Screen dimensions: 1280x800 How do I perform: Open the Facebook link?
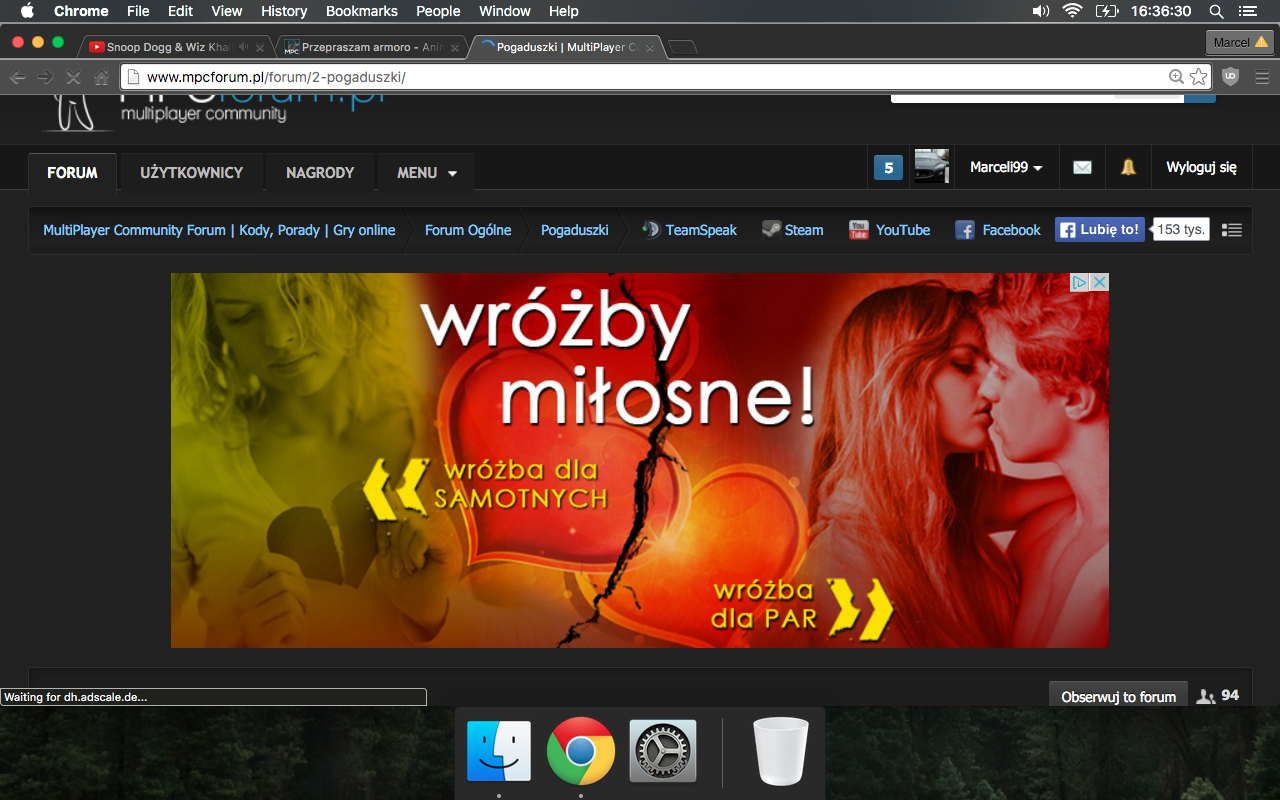(x=998, y=230)
